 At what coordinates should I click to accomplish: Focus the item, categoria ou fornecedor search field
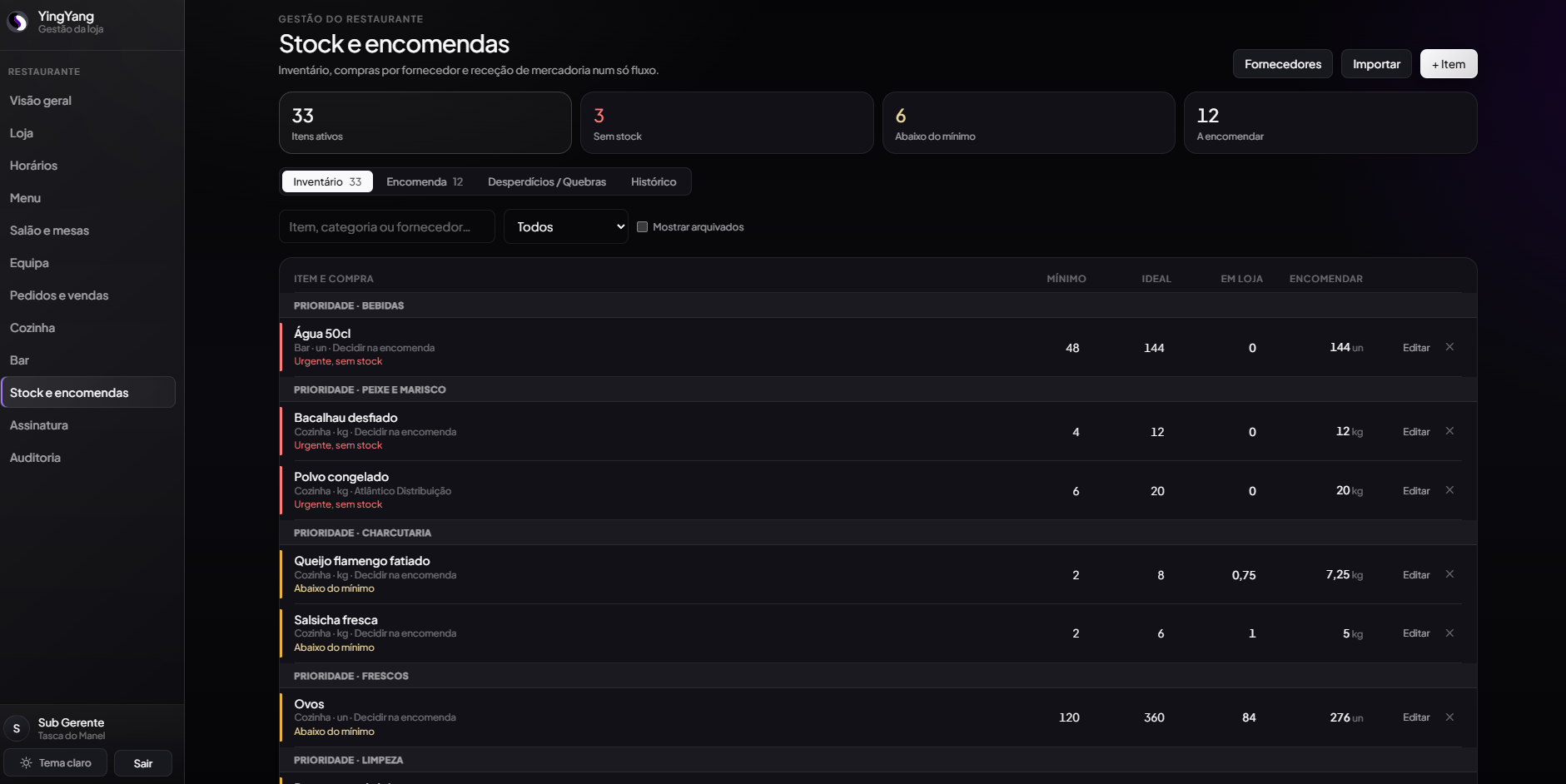(x=387, y=226)
